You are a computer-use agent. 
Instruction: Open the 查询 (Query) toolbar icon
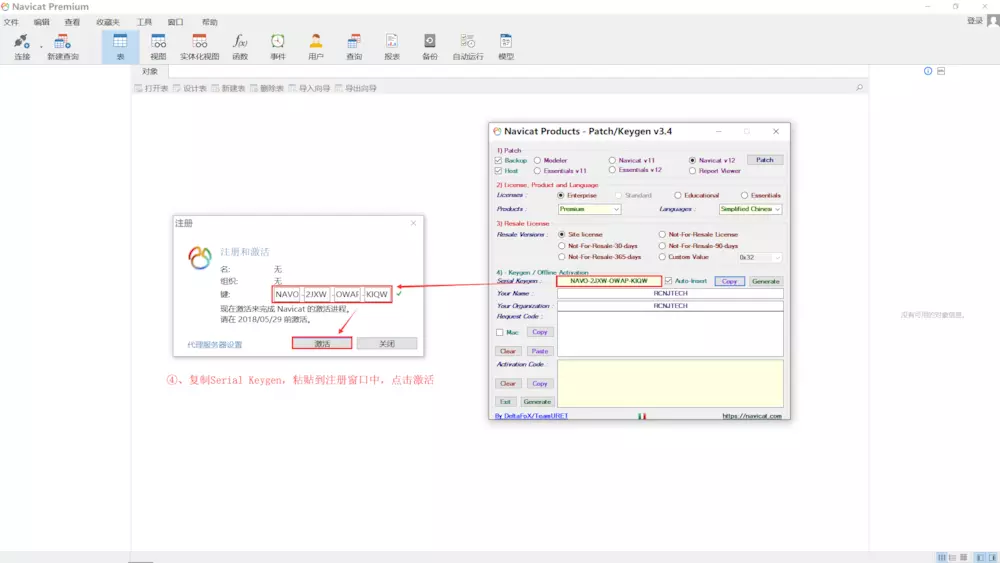click(x=354, y=47)
